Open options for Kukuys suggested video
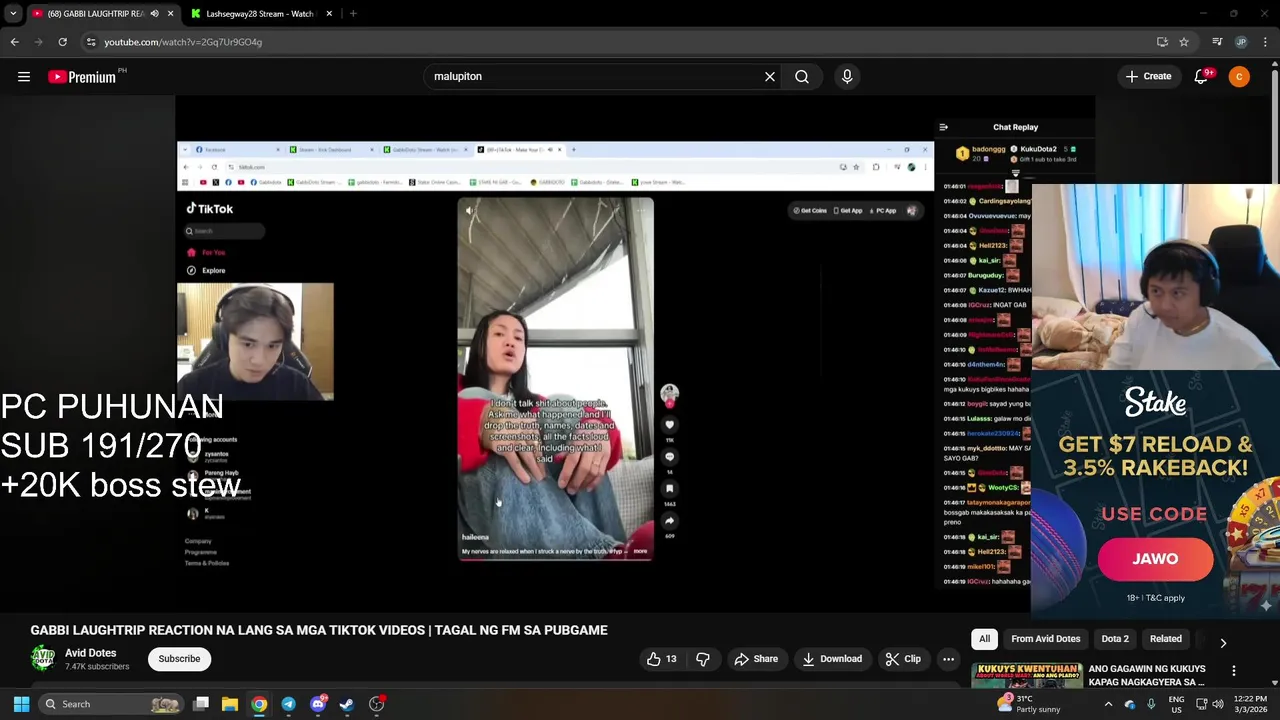 (1234, 671)
